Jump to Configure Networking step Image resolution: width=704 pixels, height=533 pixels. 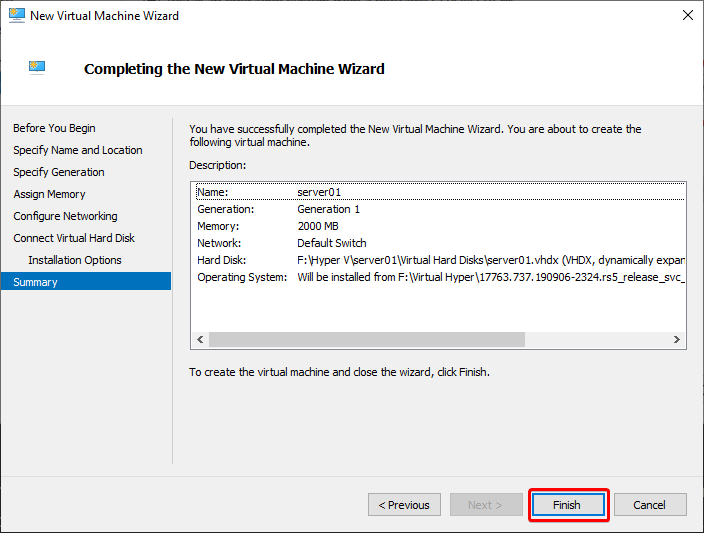coord(66,216)
